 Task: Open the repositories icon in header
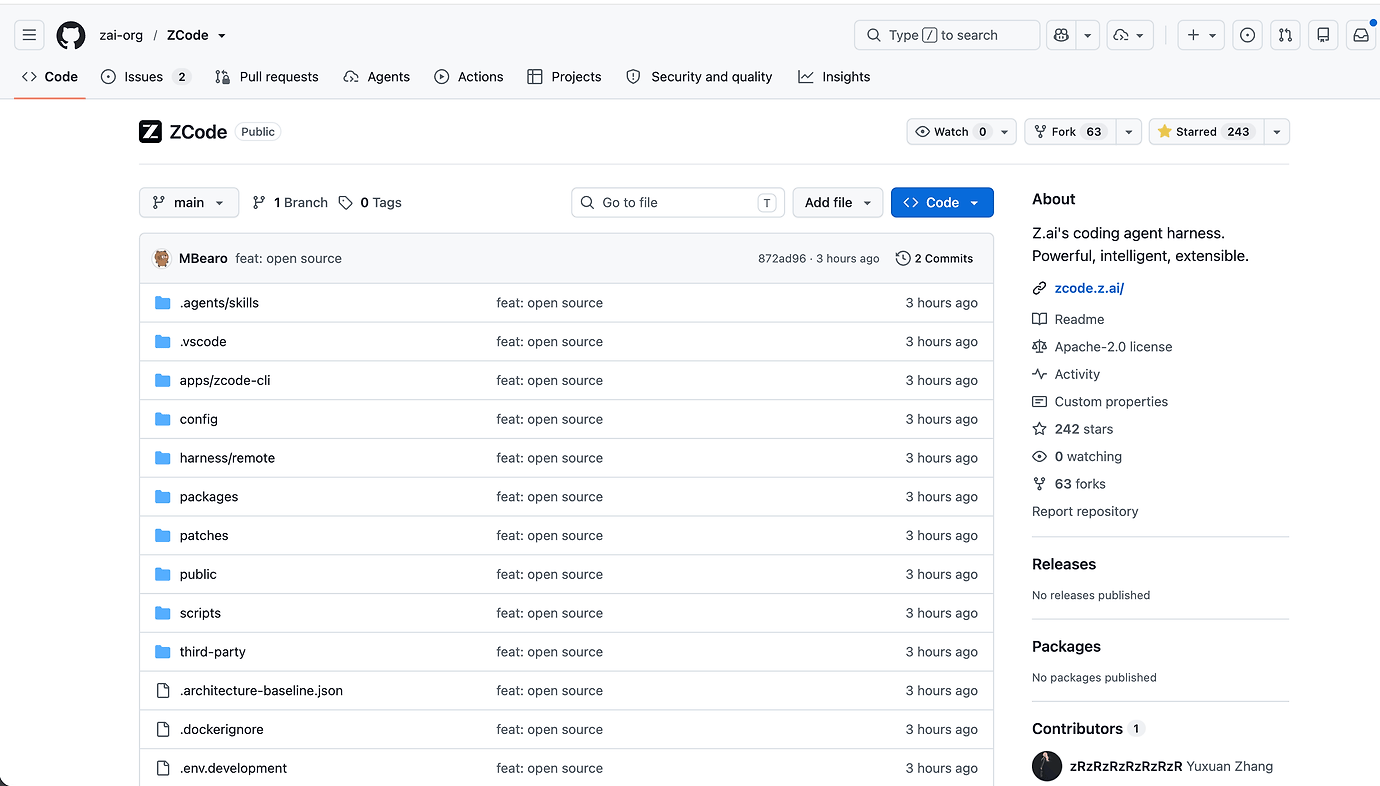pos(1323,35)
